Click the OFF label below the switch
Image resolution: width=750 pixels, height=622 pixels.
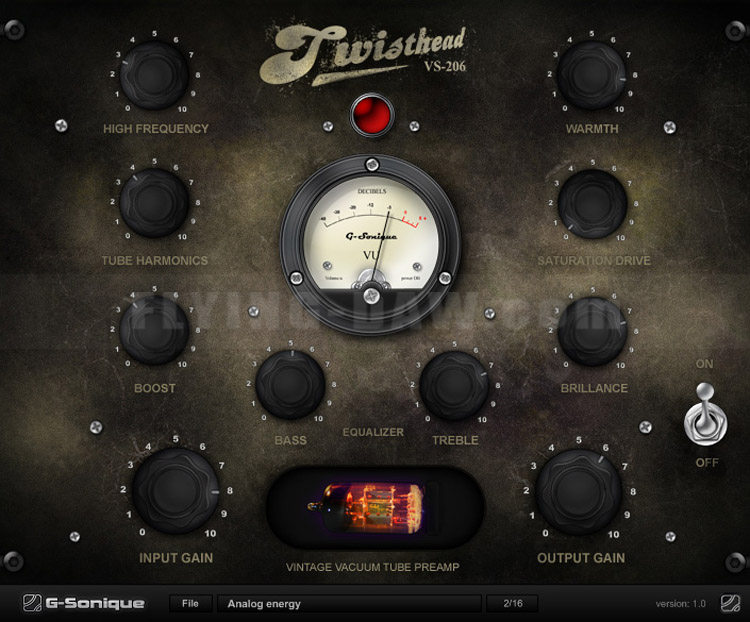706,463
